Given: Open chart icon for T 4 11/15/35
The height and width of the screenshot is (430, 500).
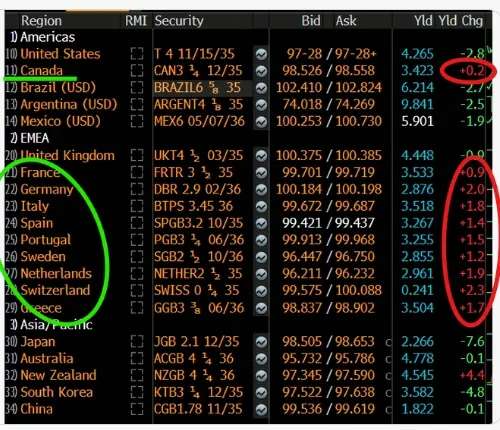Looking at the screenshot, I should (261, 54).
